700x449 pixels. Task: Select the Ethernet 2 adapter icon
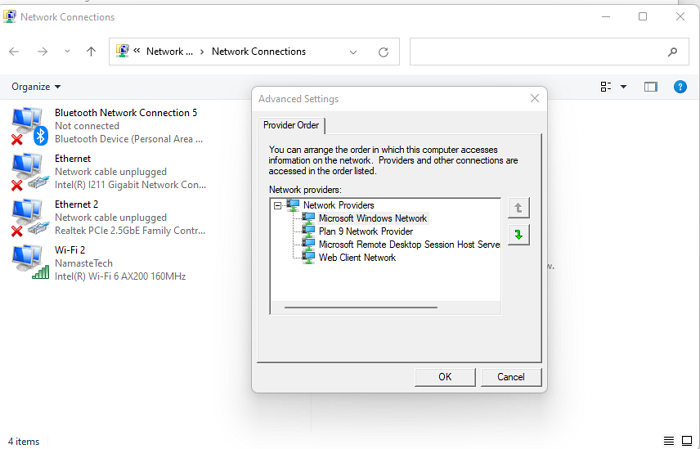pos(29,218)
